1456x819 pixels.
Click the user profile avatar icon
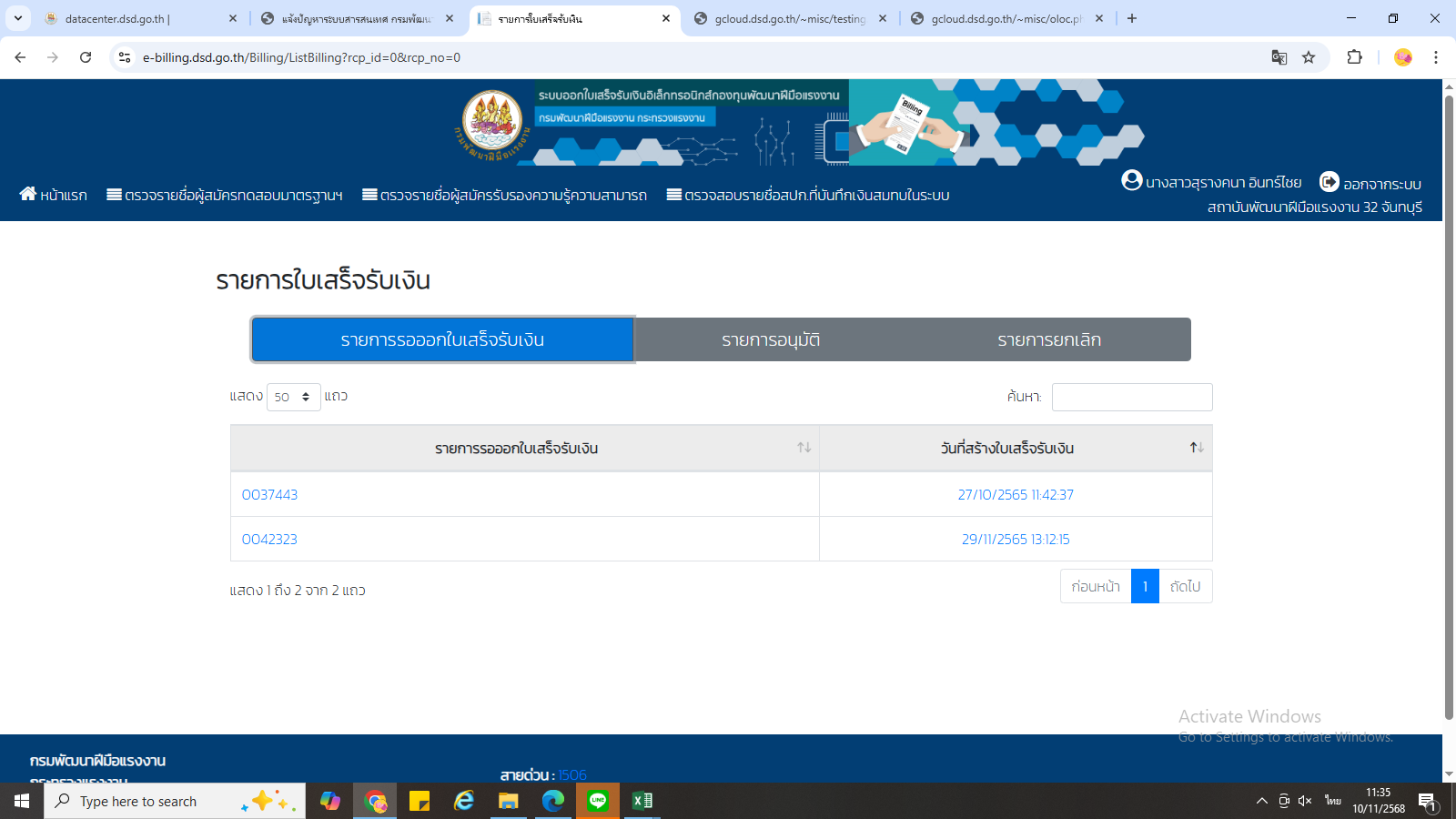1131,180
